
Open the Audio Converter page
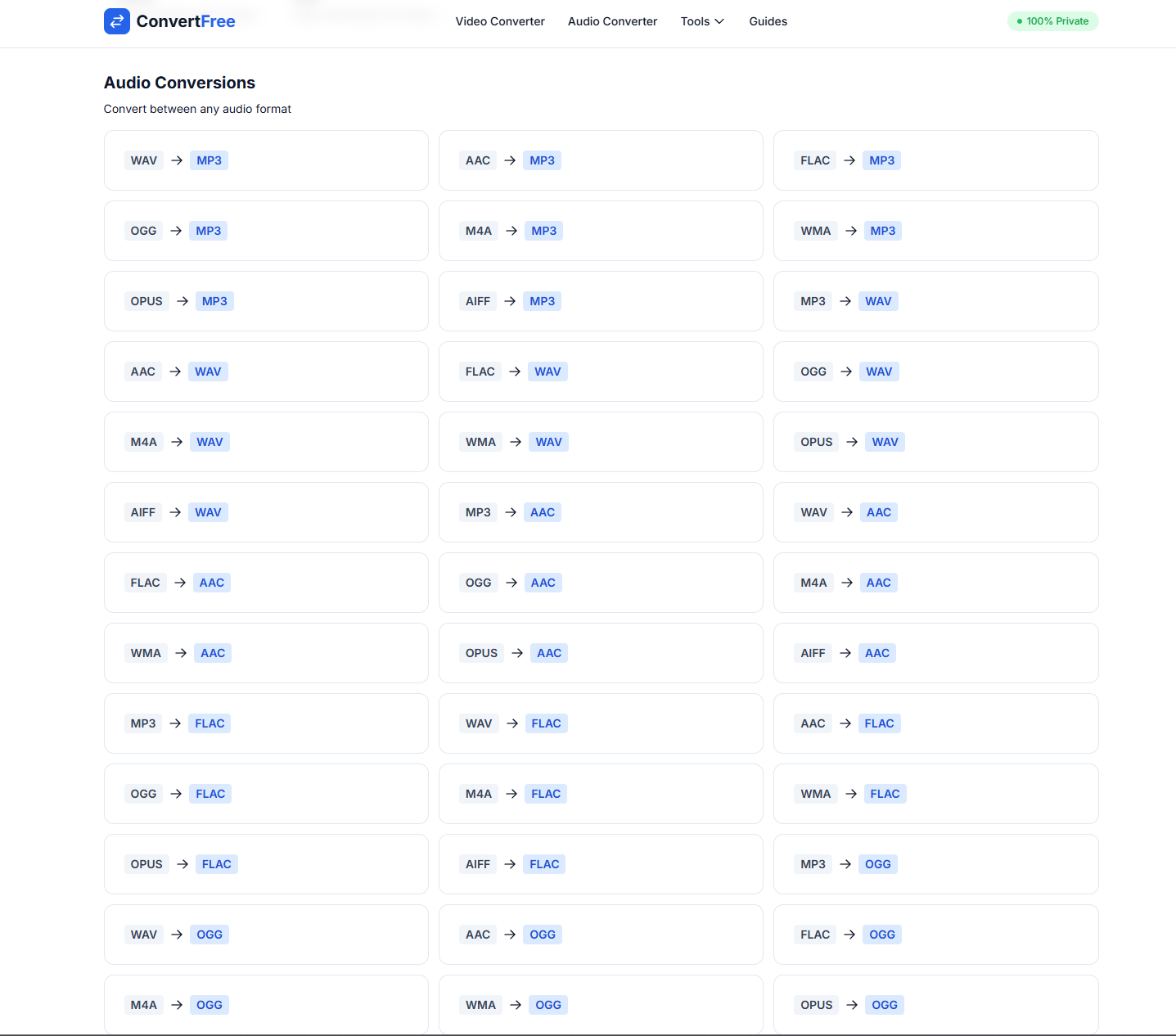[x=612, y=21]
